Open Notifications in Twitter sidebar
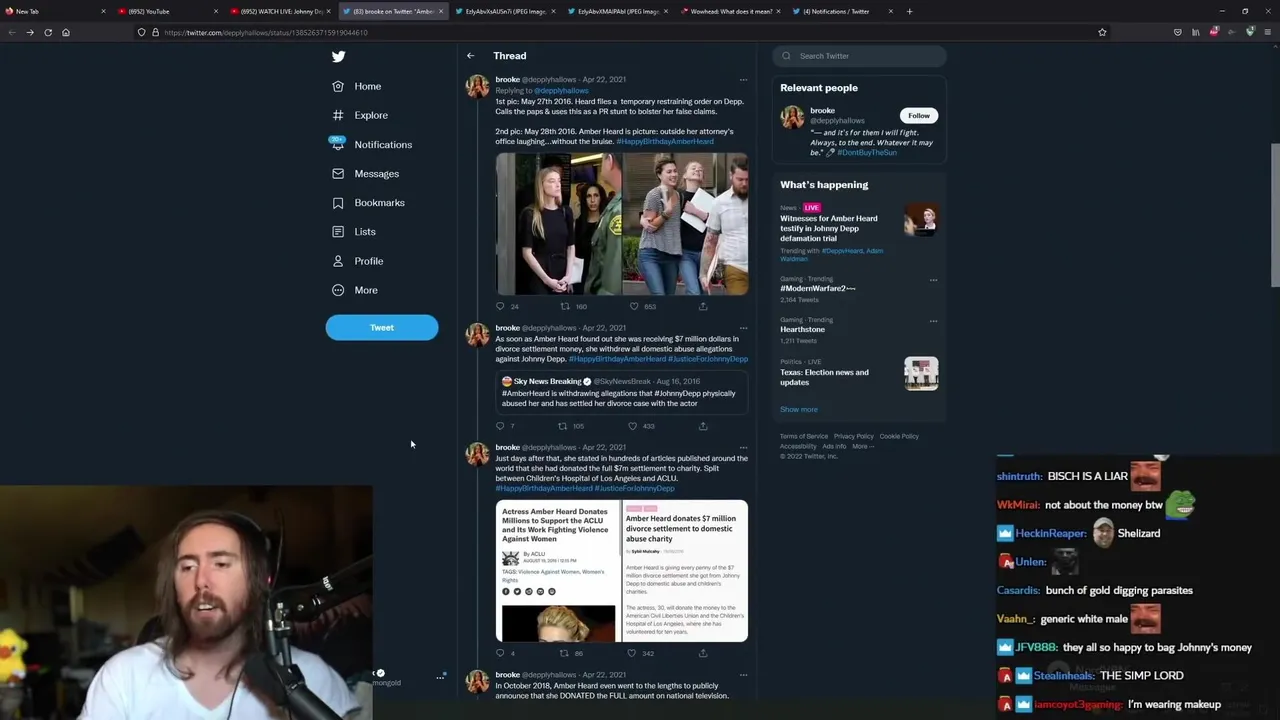Viewport: 1280px width, 720px height. pyautogui.click(x=371, y=144)
